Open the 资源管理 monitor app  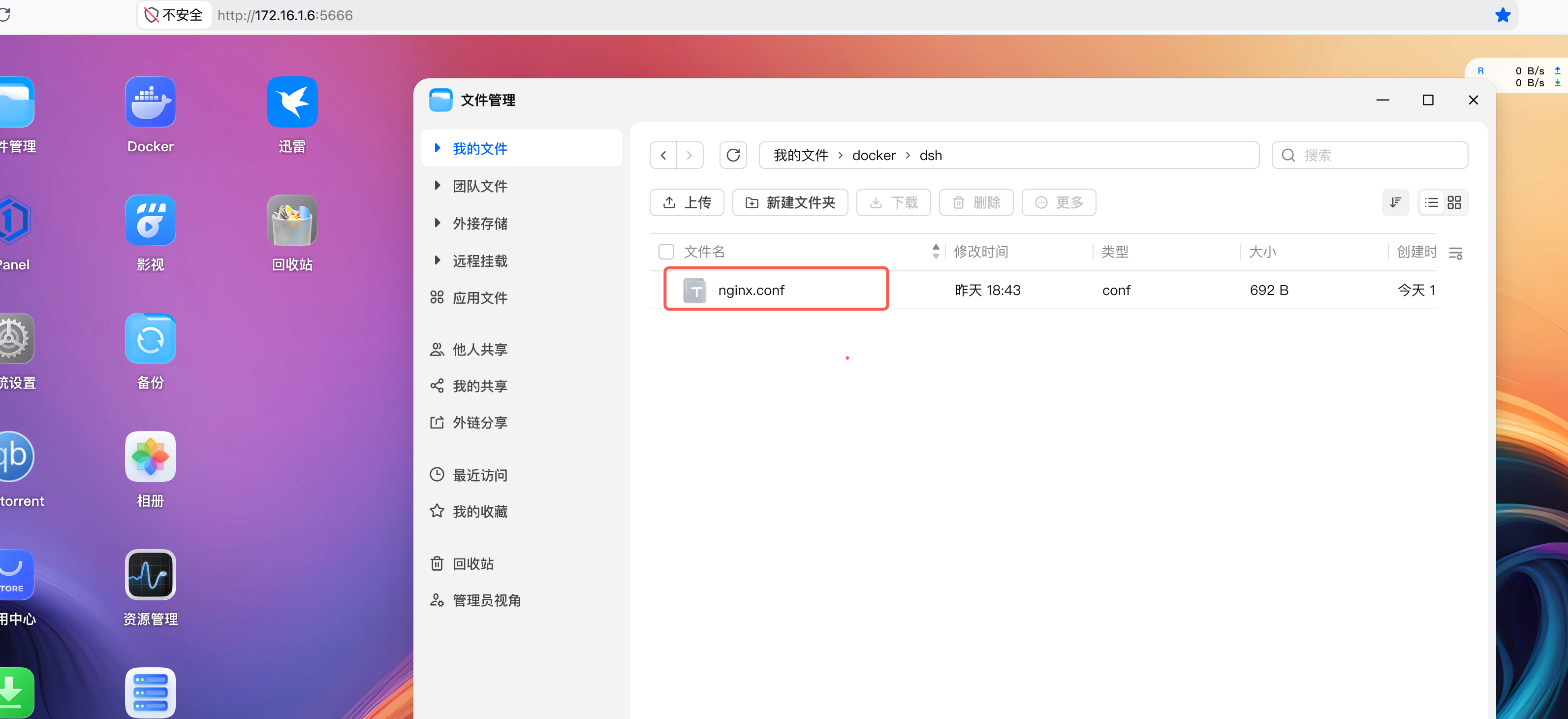pyautogui.click(x=150, y=575)
